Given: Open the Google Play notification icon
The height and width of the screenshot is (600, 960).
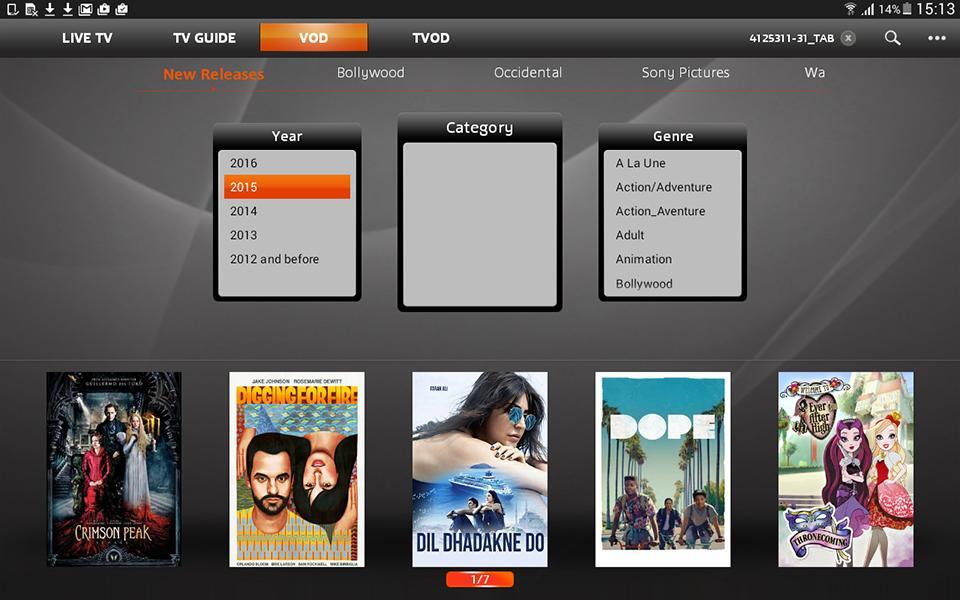Looking at the screenshot, I should [104, 8].
